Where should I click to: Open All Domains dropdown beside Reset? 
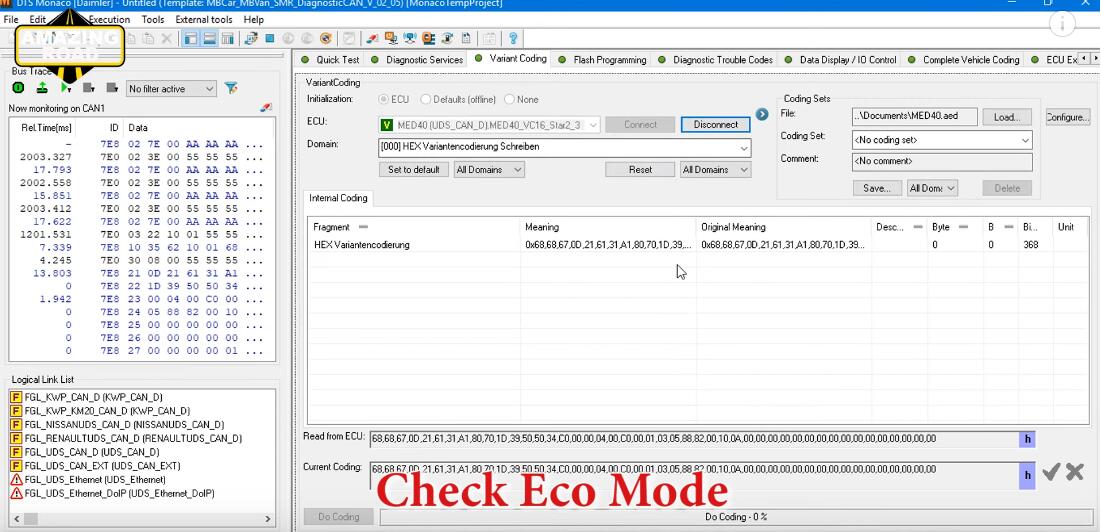tap(716, 170)
